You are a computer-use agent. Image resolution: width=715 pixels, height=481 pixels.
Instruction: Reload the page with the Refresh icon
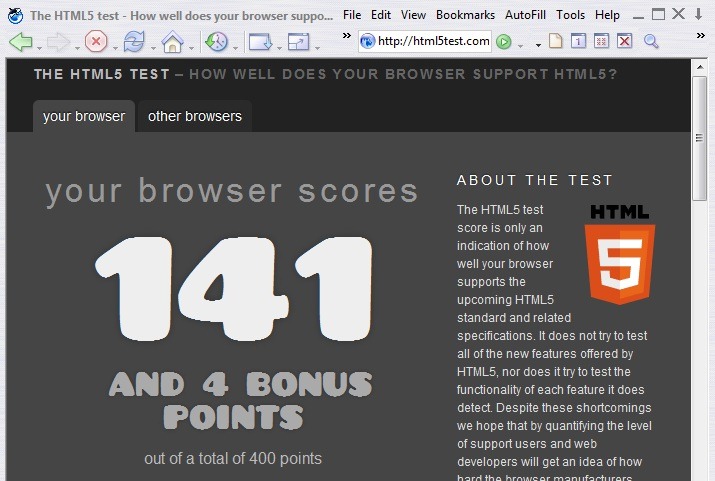coord(134,41)
